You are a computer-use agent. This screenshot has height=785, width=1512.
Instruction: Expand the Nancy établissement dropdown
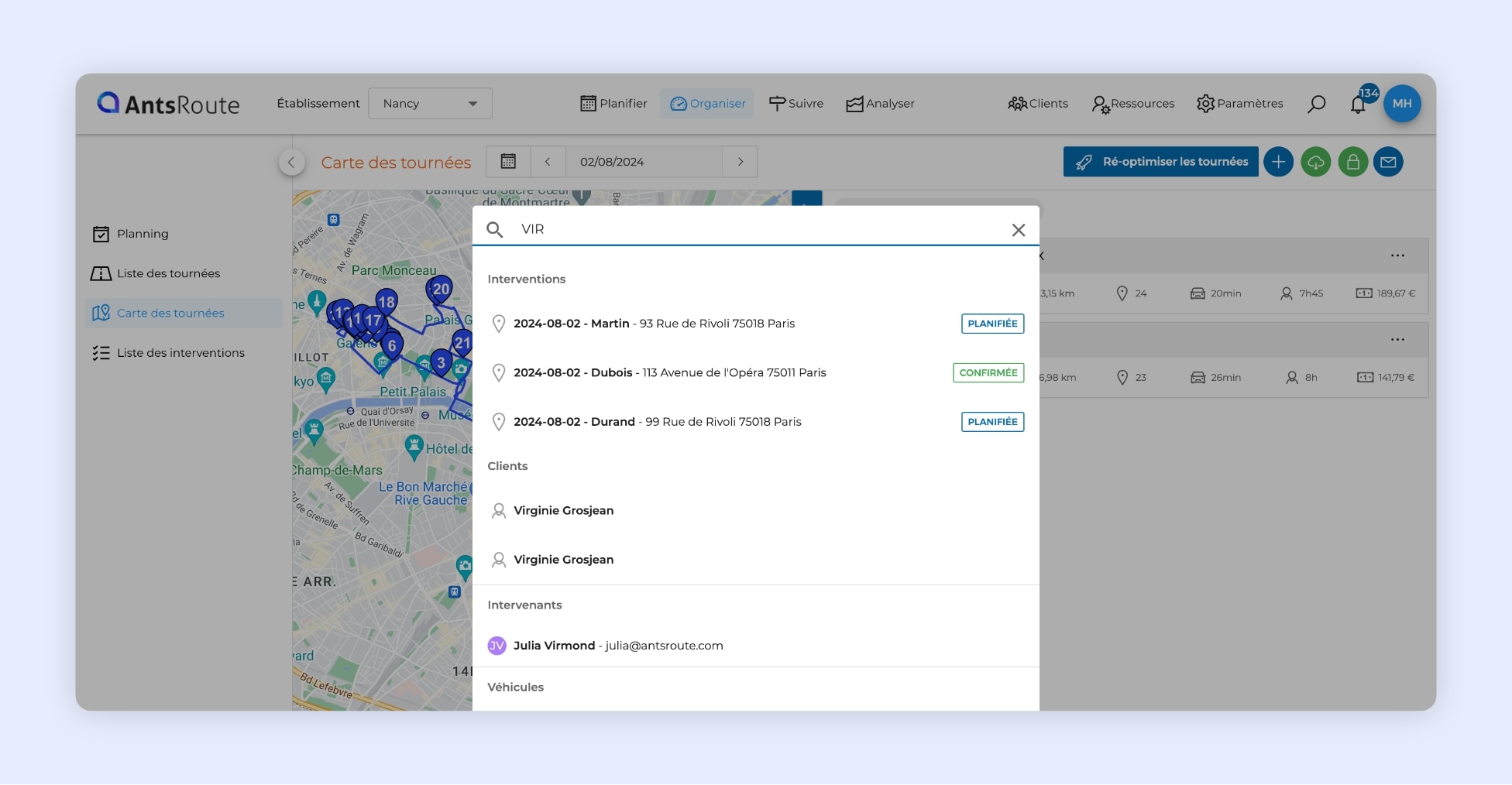click(x=430, y=104)
